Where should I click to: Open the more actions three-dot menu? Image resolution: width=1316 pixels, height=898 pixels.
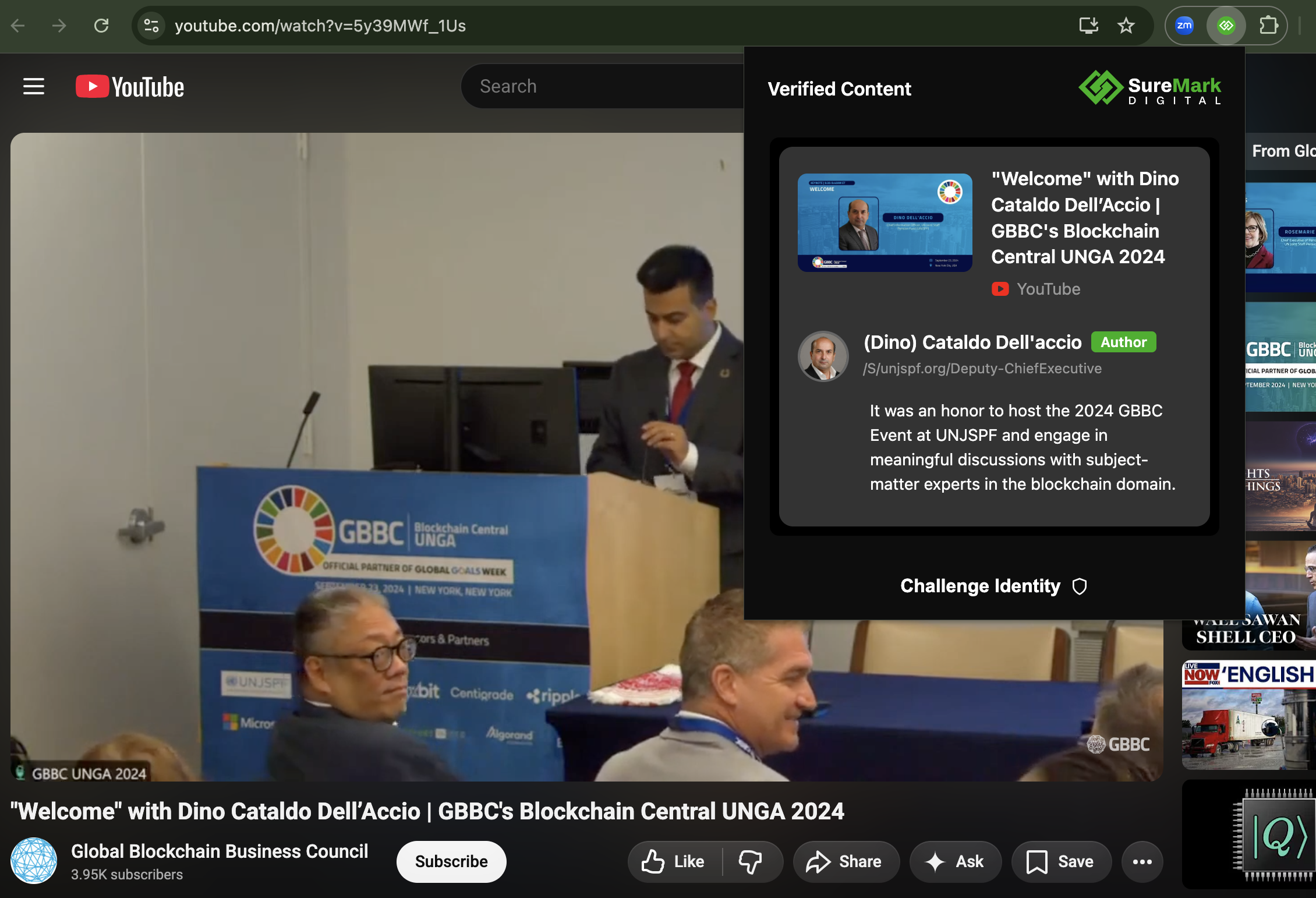pyautogui.click(x=1142, y=861)
